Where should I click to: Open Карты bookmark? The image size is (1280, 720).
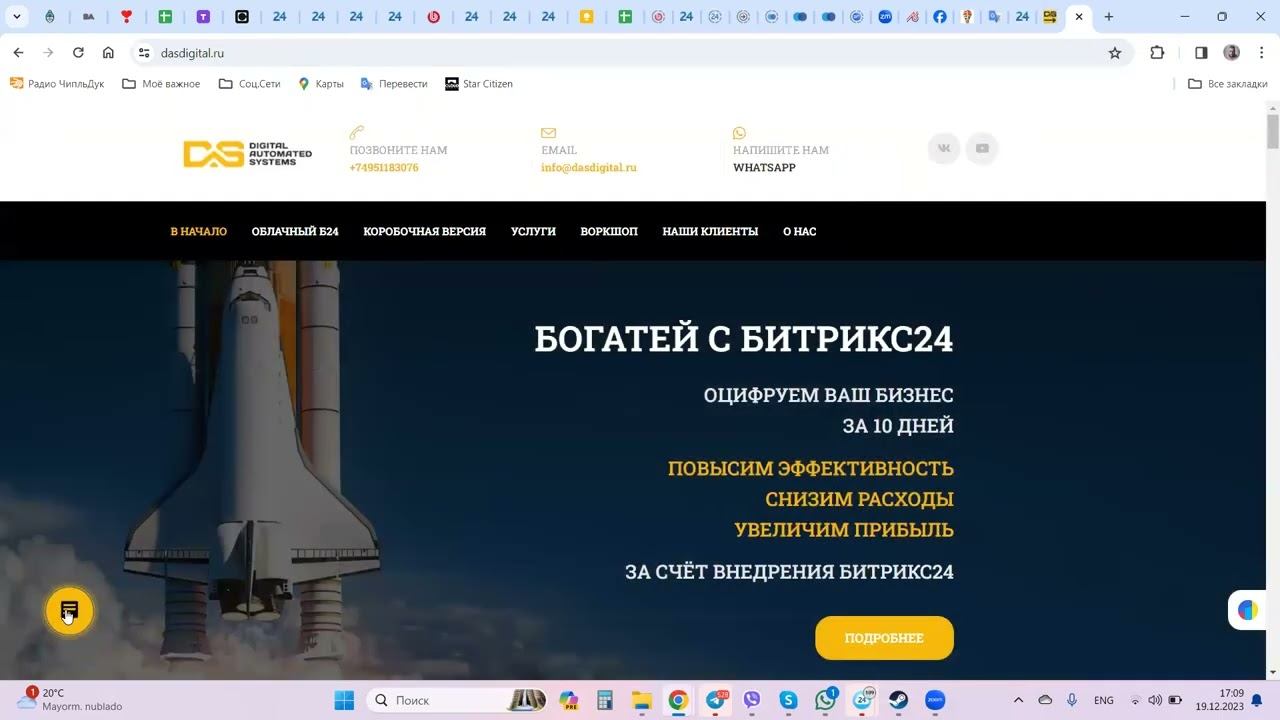[321, 84]
